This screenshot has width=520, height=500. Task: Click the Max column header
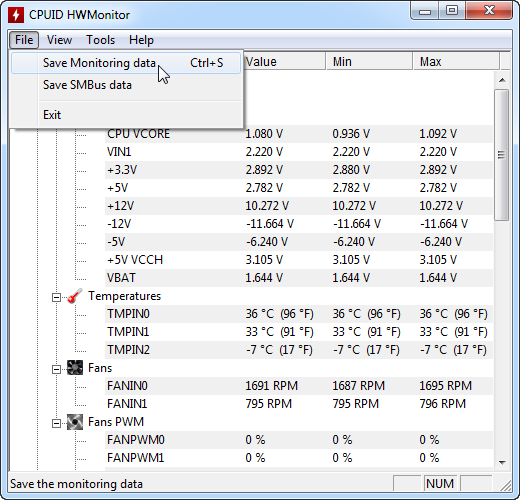tap(456, 62)
